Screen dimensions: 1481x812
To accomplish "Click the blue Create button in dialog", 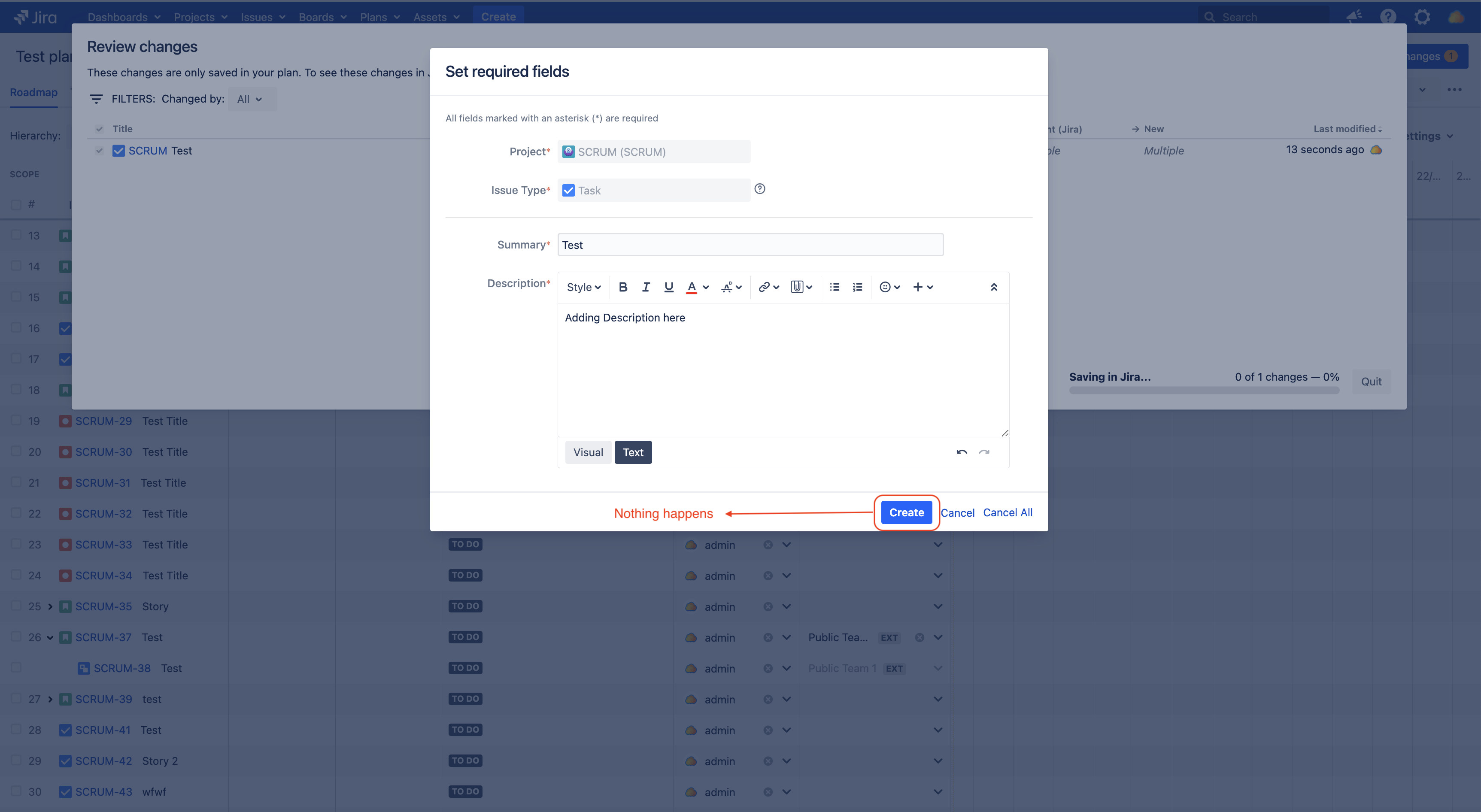I will pos(906,512).
